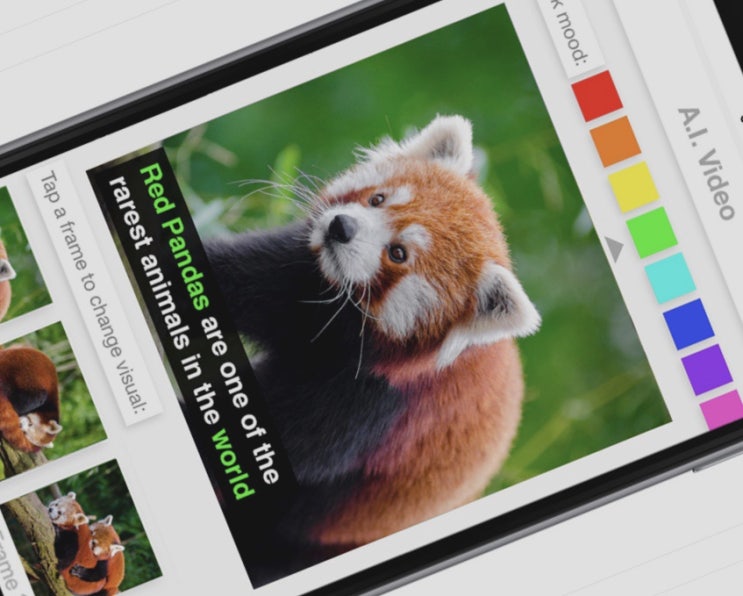Choose the blue mood color swatch
This screenshot has height=596, width=743.
[689, 324]
